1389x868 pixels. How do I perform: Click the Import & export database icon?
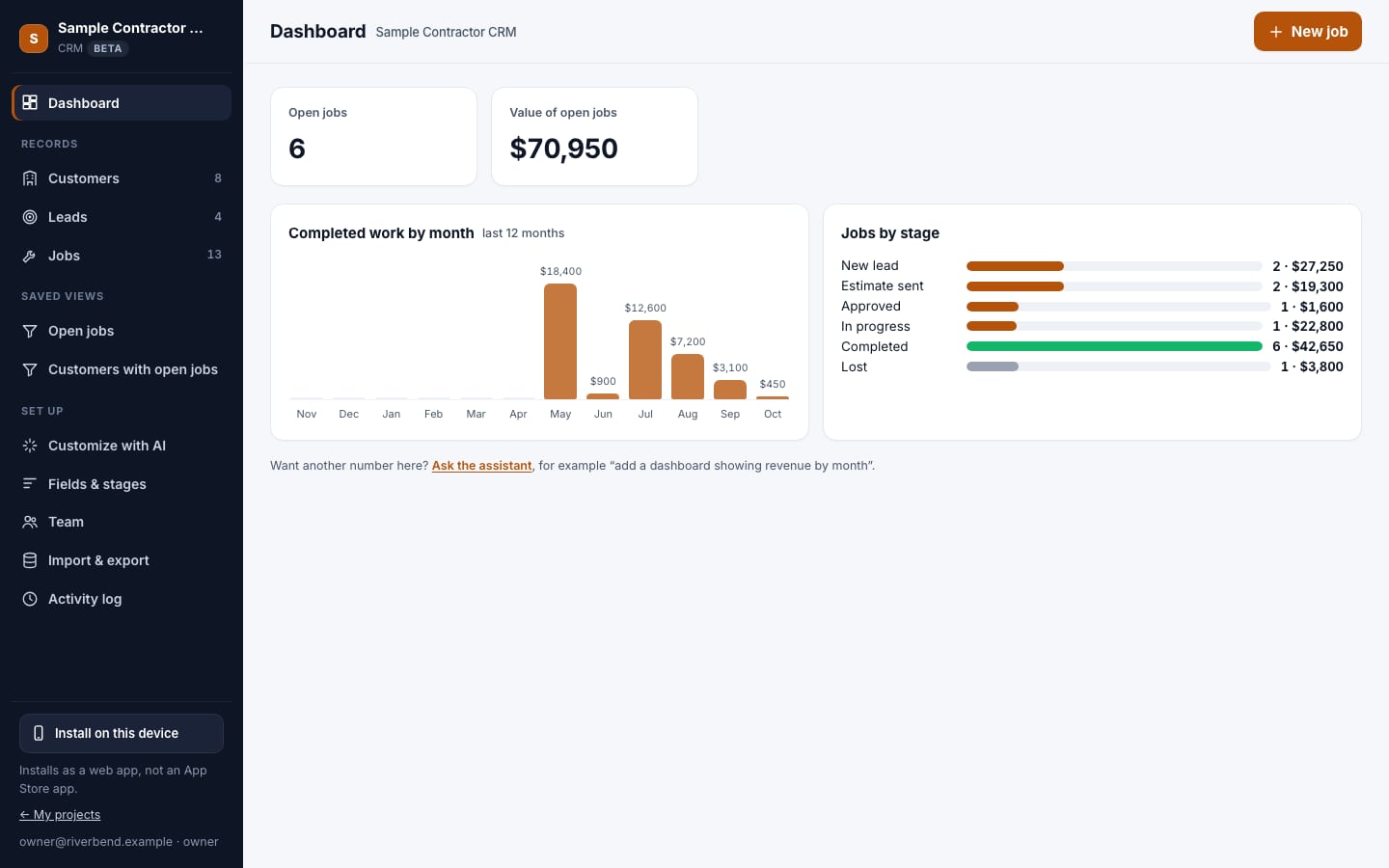point(30,560)
